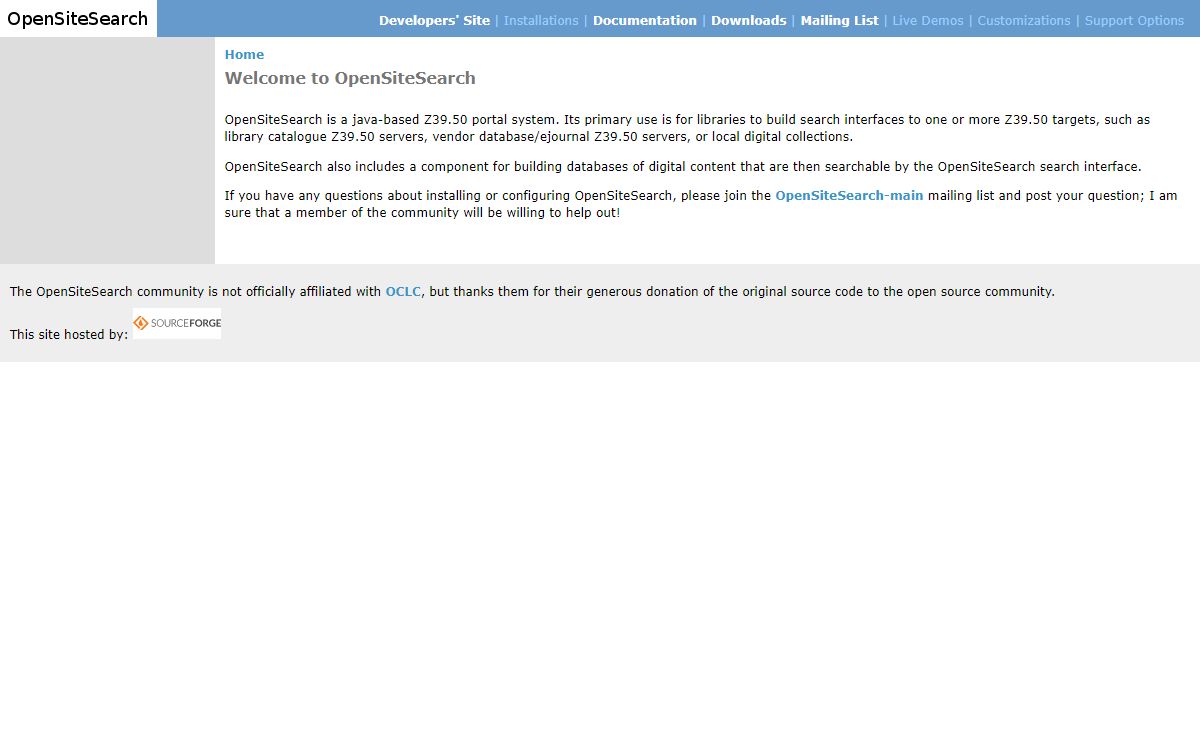
Task: Open the Documentation menu link
Action: coord(645,20)
